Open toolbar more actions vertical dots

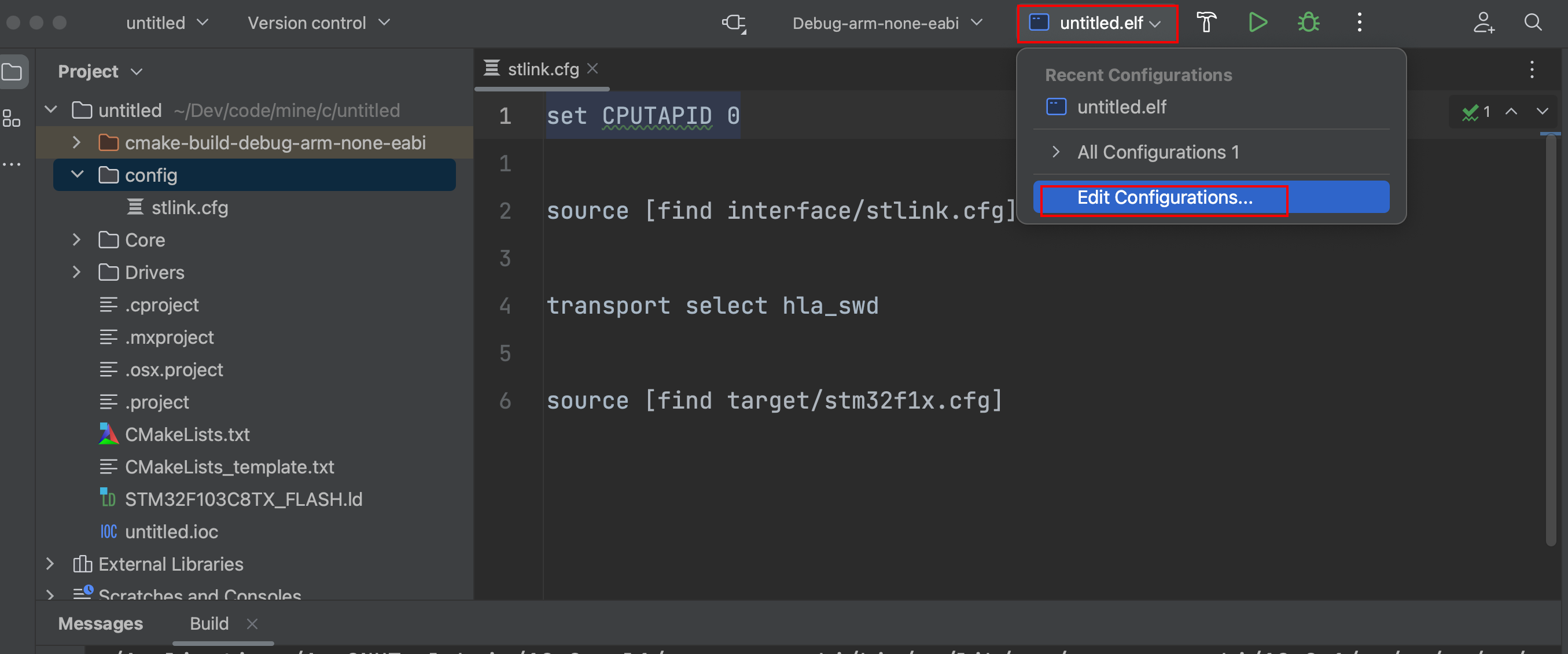[x=1359, y=23]
